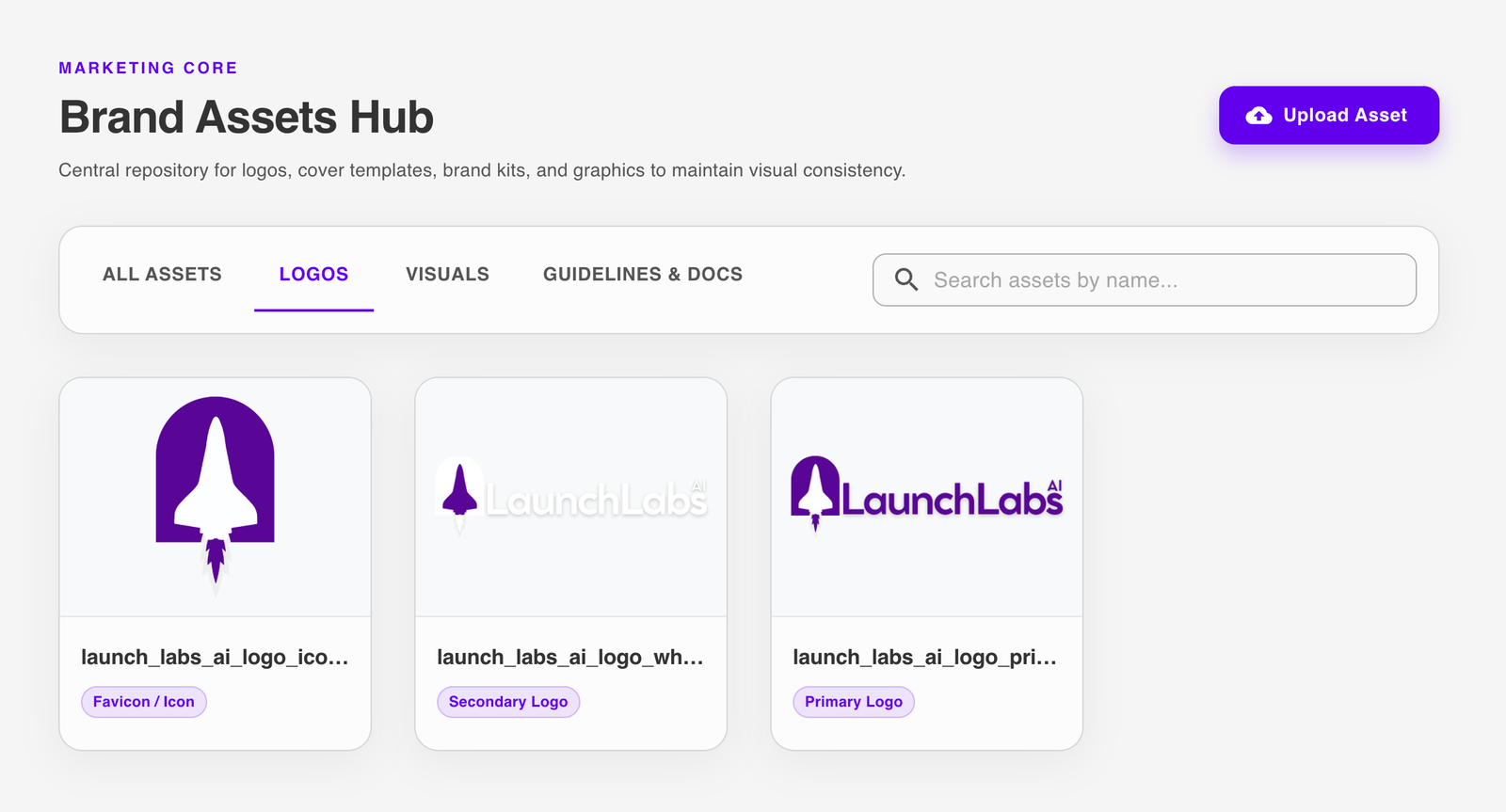Click the magnifier search icon
The width and height of the screenshot is (1506, 812).
(906, 279)
